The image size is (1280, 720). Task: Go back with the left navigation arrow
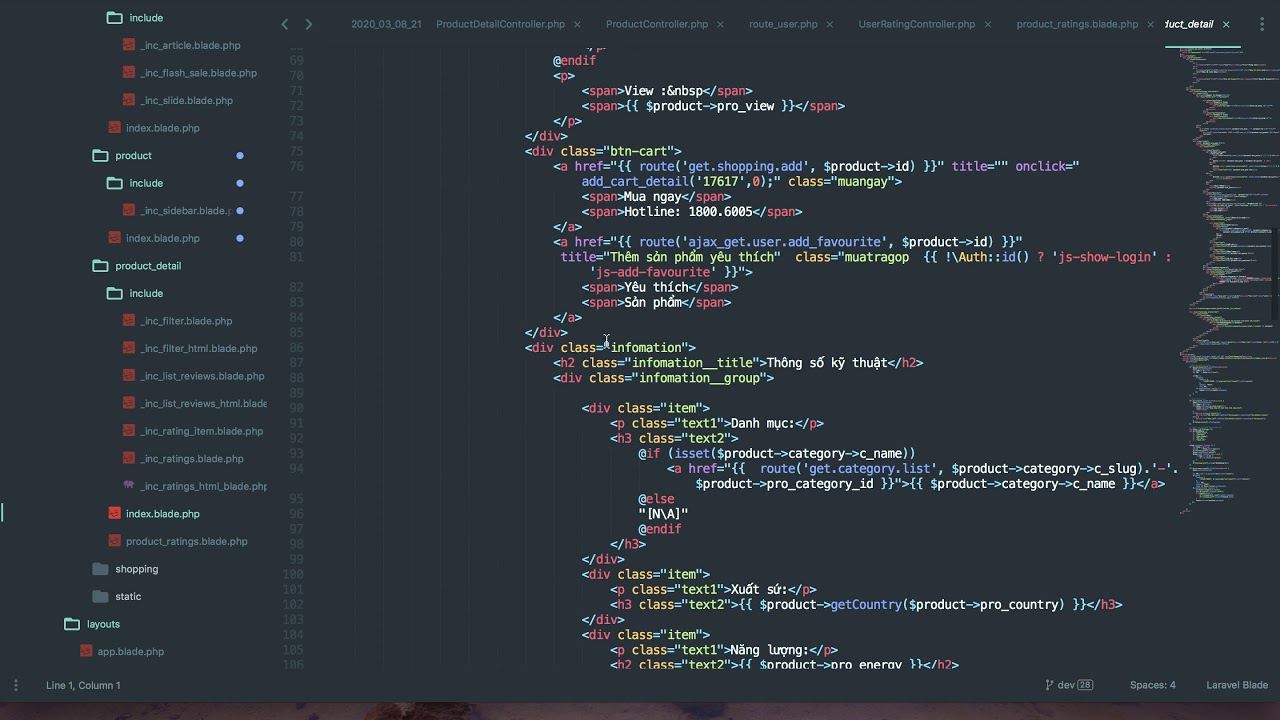285,24
